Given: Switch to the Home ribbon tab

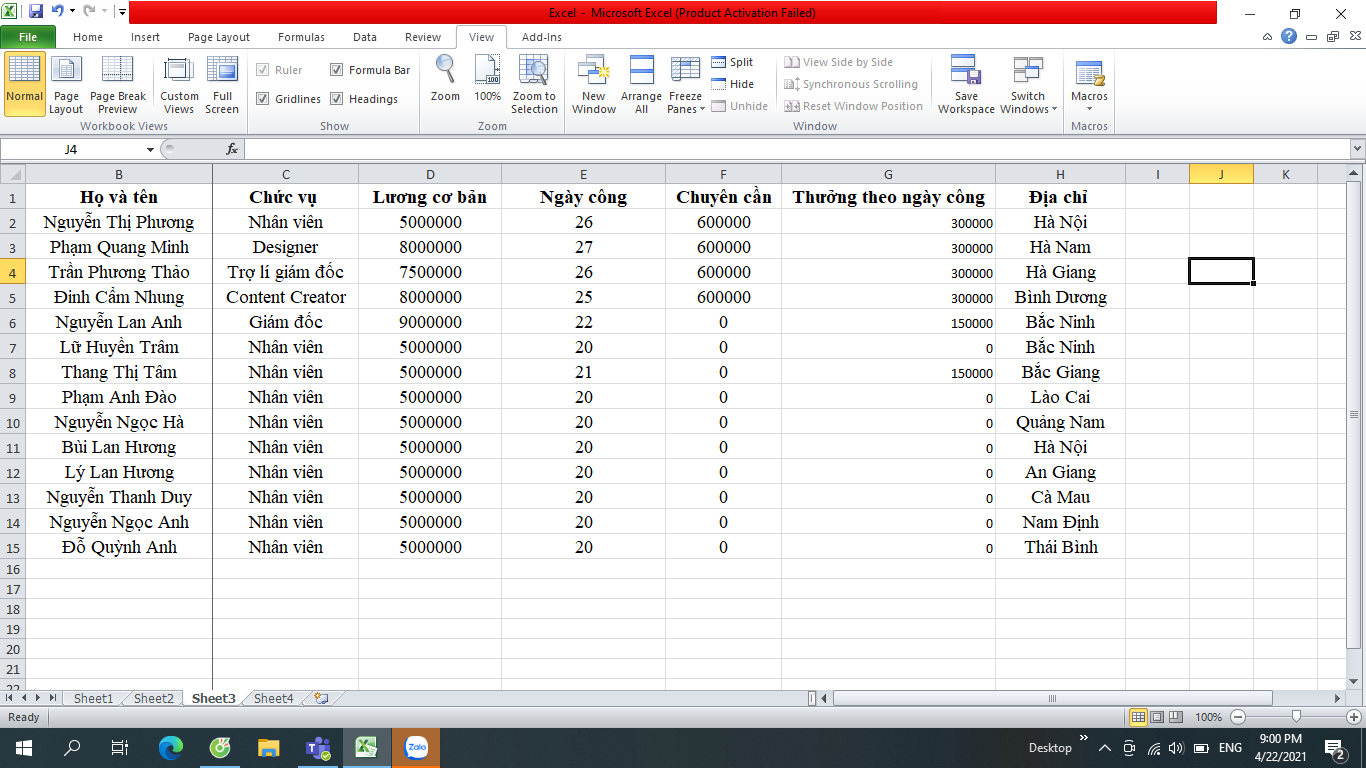Looking at the screenshot, I should [x=88, y=37].
